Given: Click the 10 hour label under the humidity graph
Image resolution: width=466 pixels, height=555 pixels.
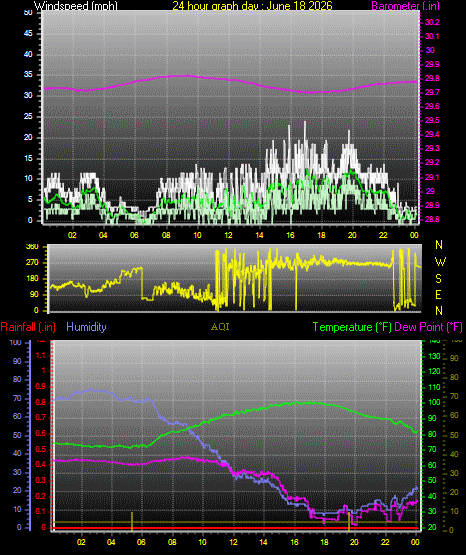Looking at the screenshot, I should (202, 542).
